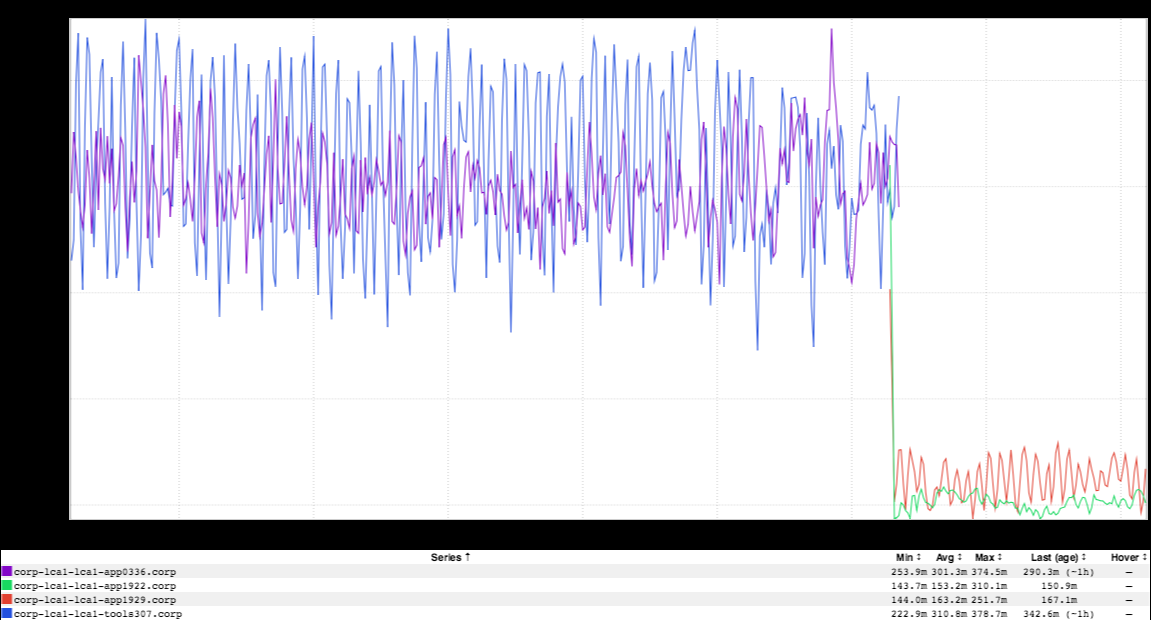Screen dimensions: 1151x620
Task: Sort legend by Max column
Action: pos(988,557)
